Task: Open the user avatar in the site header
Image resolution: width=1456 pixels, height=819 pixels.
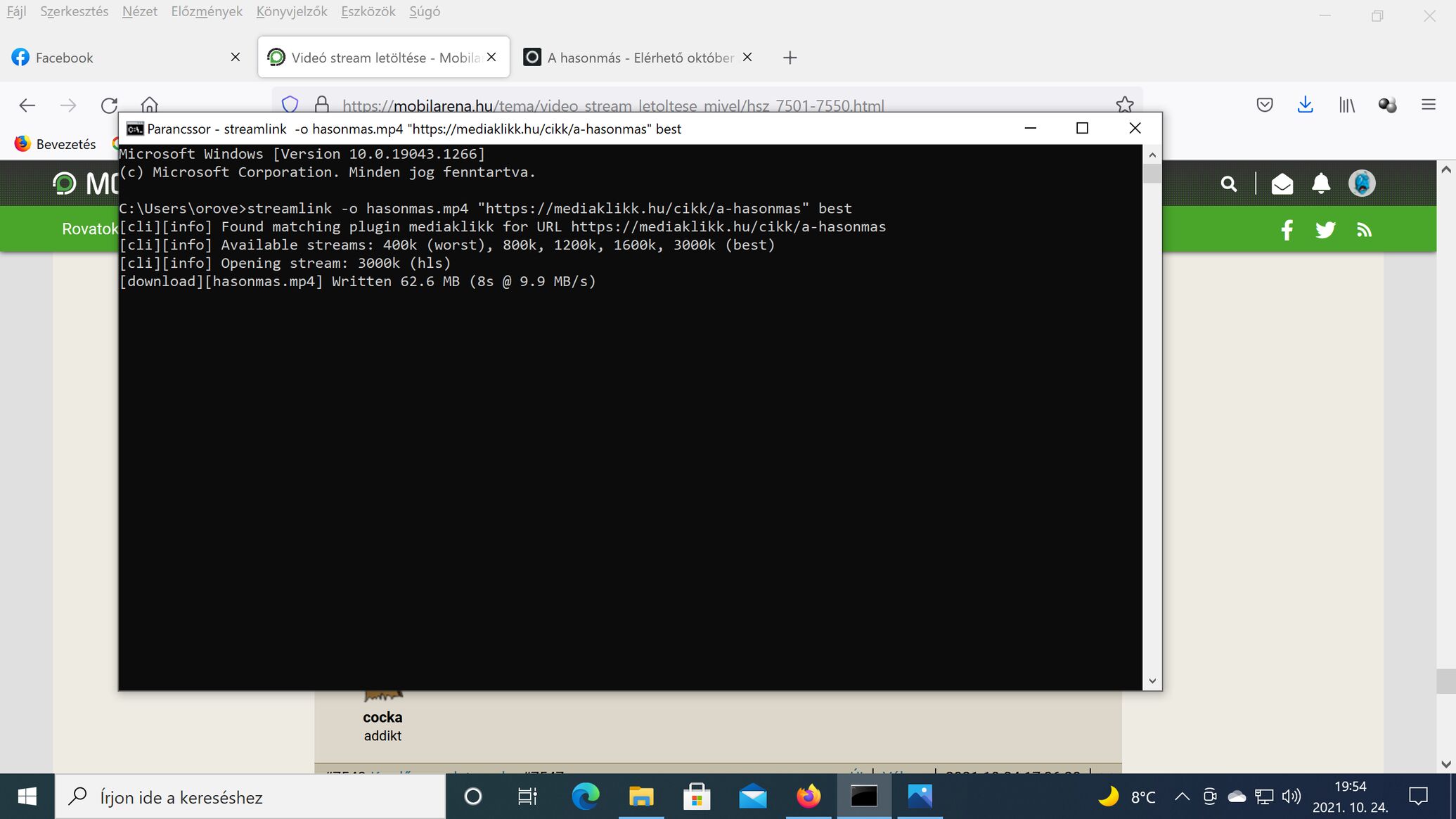Action: pos(1362,183)
